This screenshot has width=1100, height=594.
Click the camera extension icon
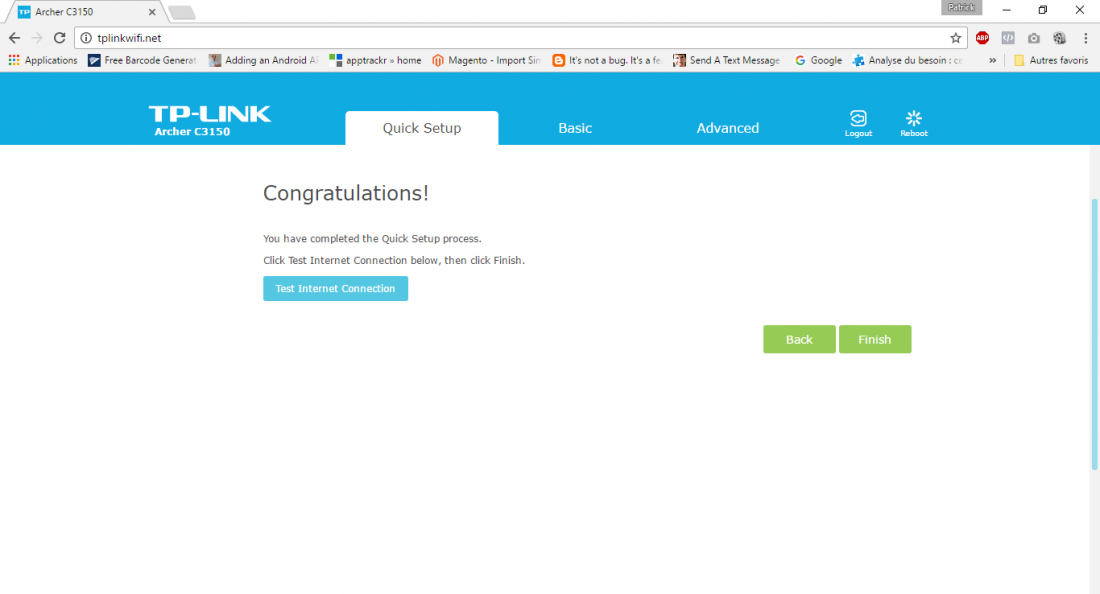coord(1034,38)
